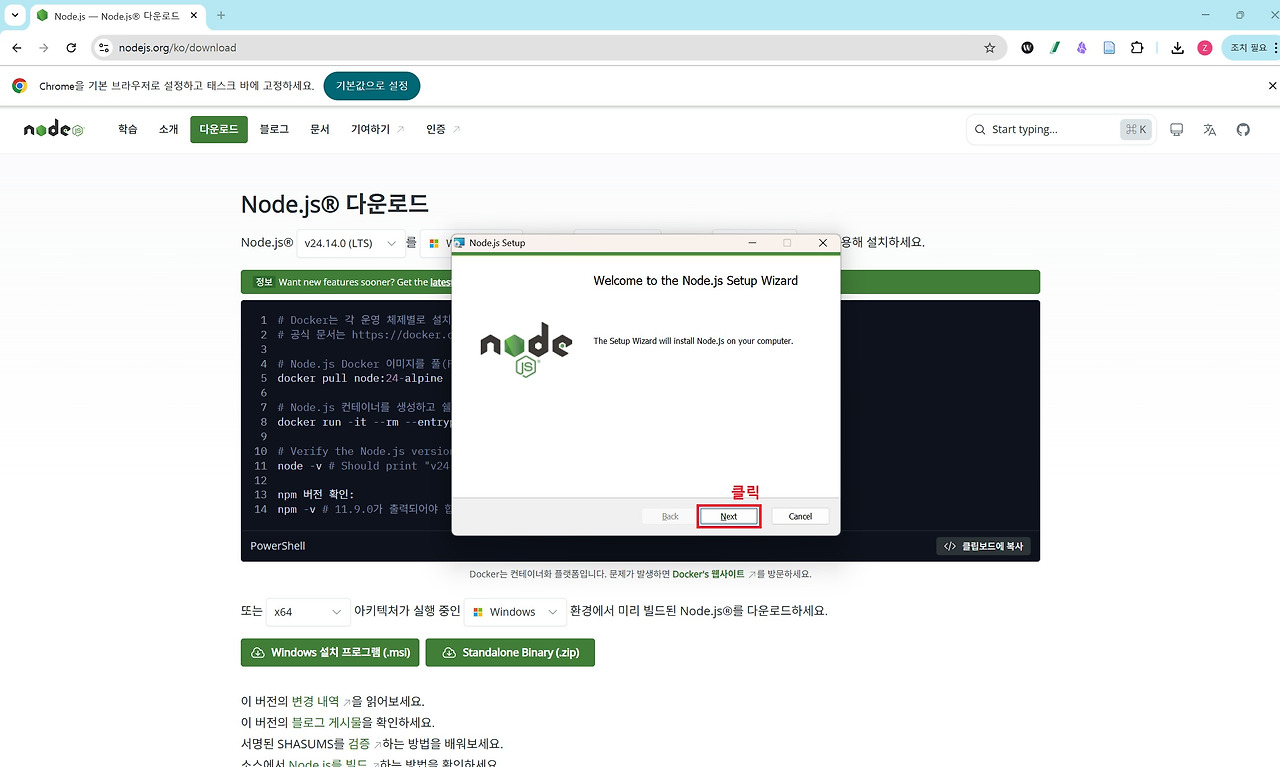This screenshot has height=767, width=1280.
Task: Close the Node.js 다운로드 browser tab
Action: click(x=196, y=16)
